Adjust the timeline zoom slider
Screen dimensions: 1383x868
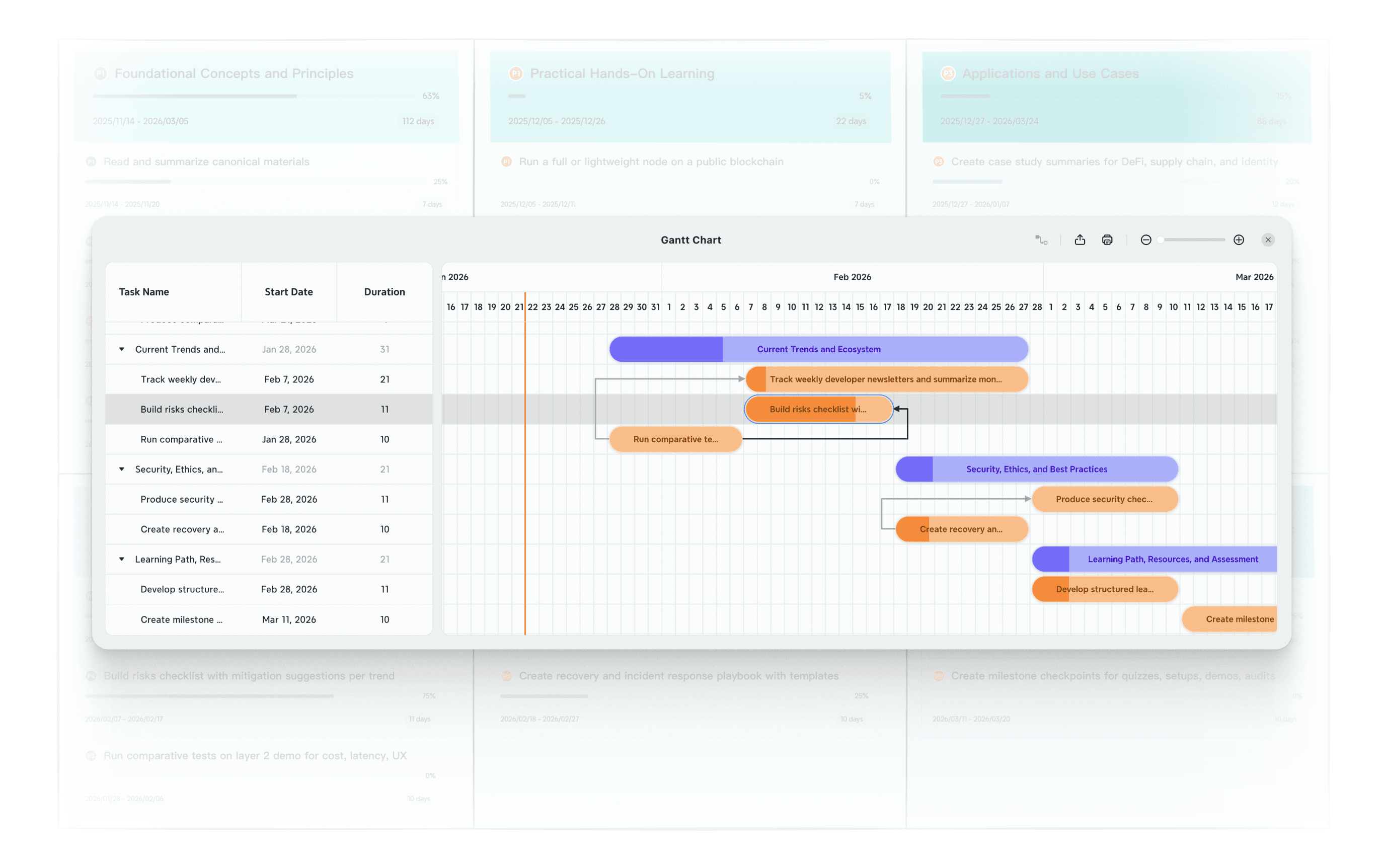point(1161,240)
